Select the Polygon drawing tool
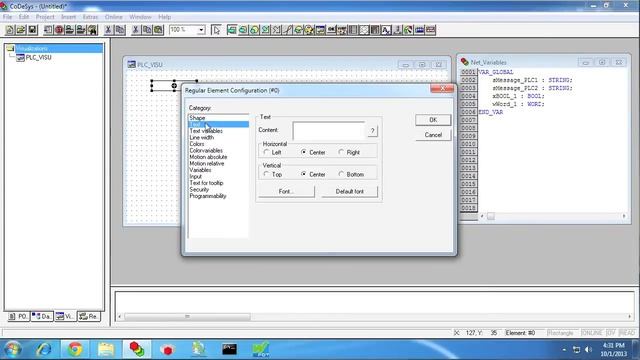Viewport: 640px width, 360px height. click(265, 30)
